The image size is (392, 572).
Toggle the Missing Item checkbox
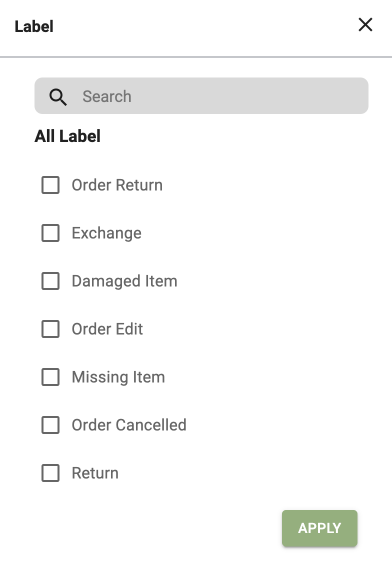pyautogui.click(x=50, y=377)
